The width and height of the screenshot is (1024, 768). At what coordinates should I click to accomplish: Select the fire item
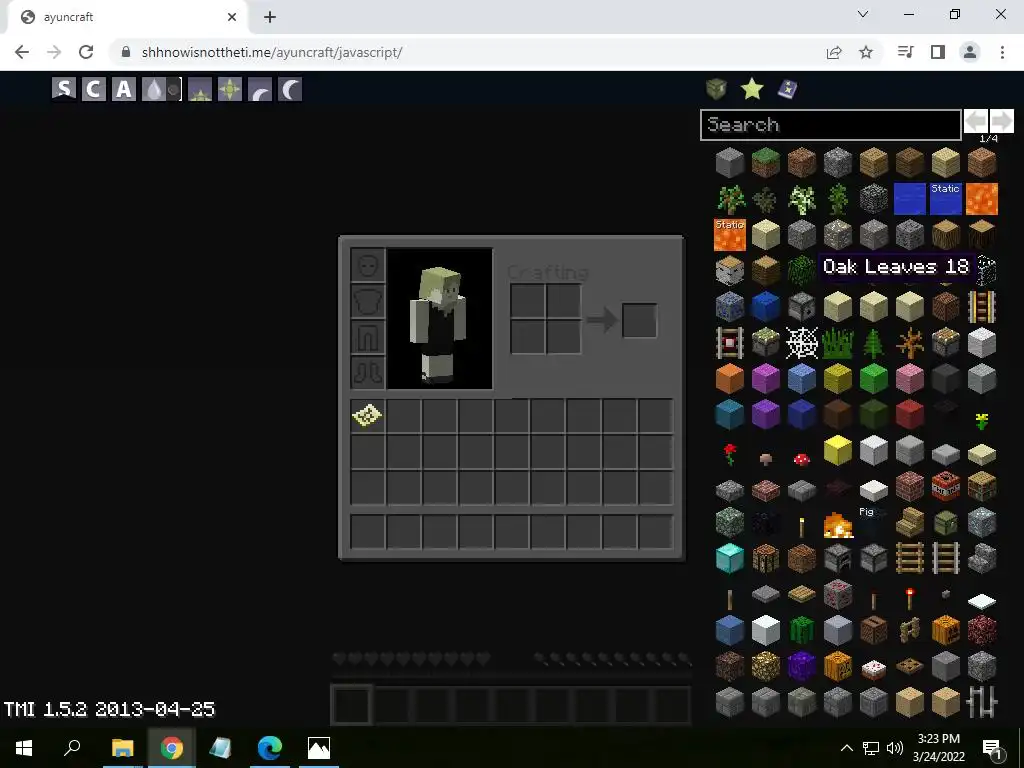coord(837,524)
